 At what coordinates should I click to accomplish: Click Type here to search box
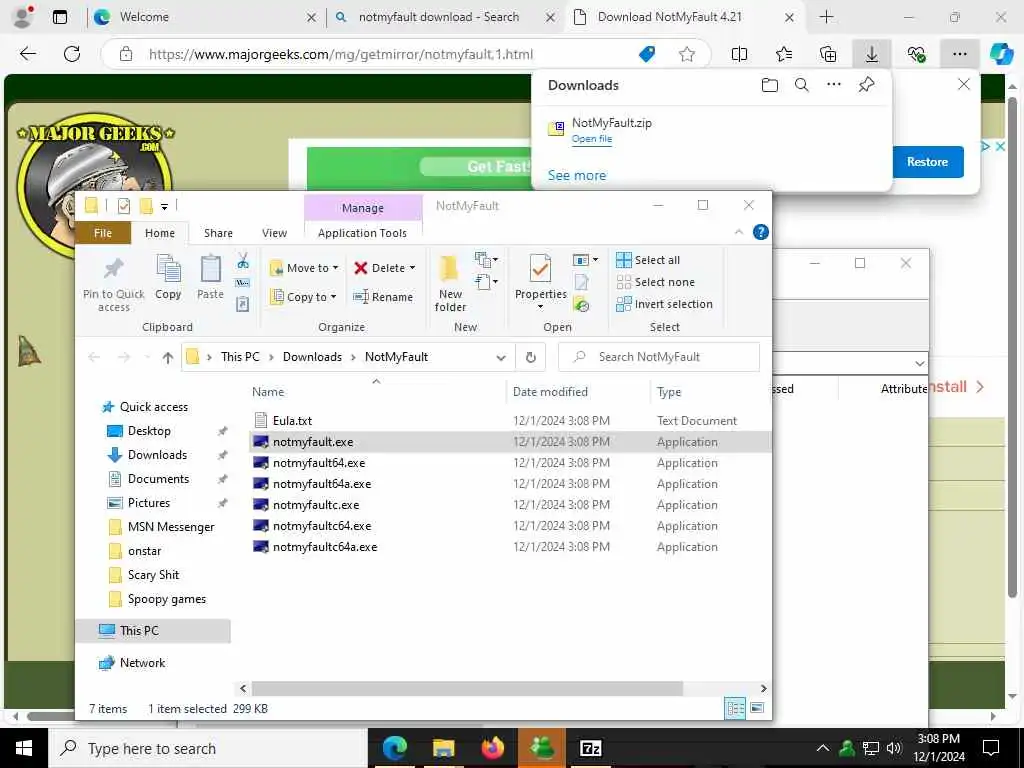click(208, 748)
